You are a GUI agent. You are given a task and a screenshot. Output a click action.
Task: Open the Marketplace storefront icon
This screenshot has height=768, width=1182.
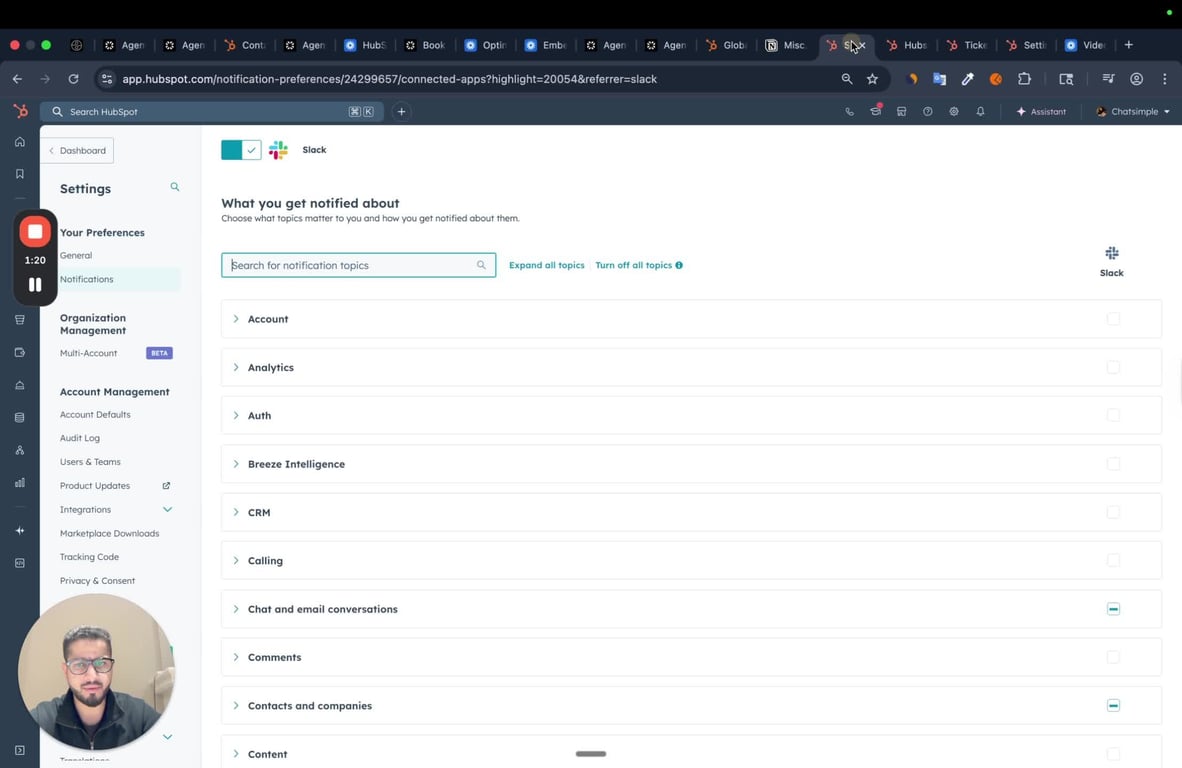click(x=902, y=112)
